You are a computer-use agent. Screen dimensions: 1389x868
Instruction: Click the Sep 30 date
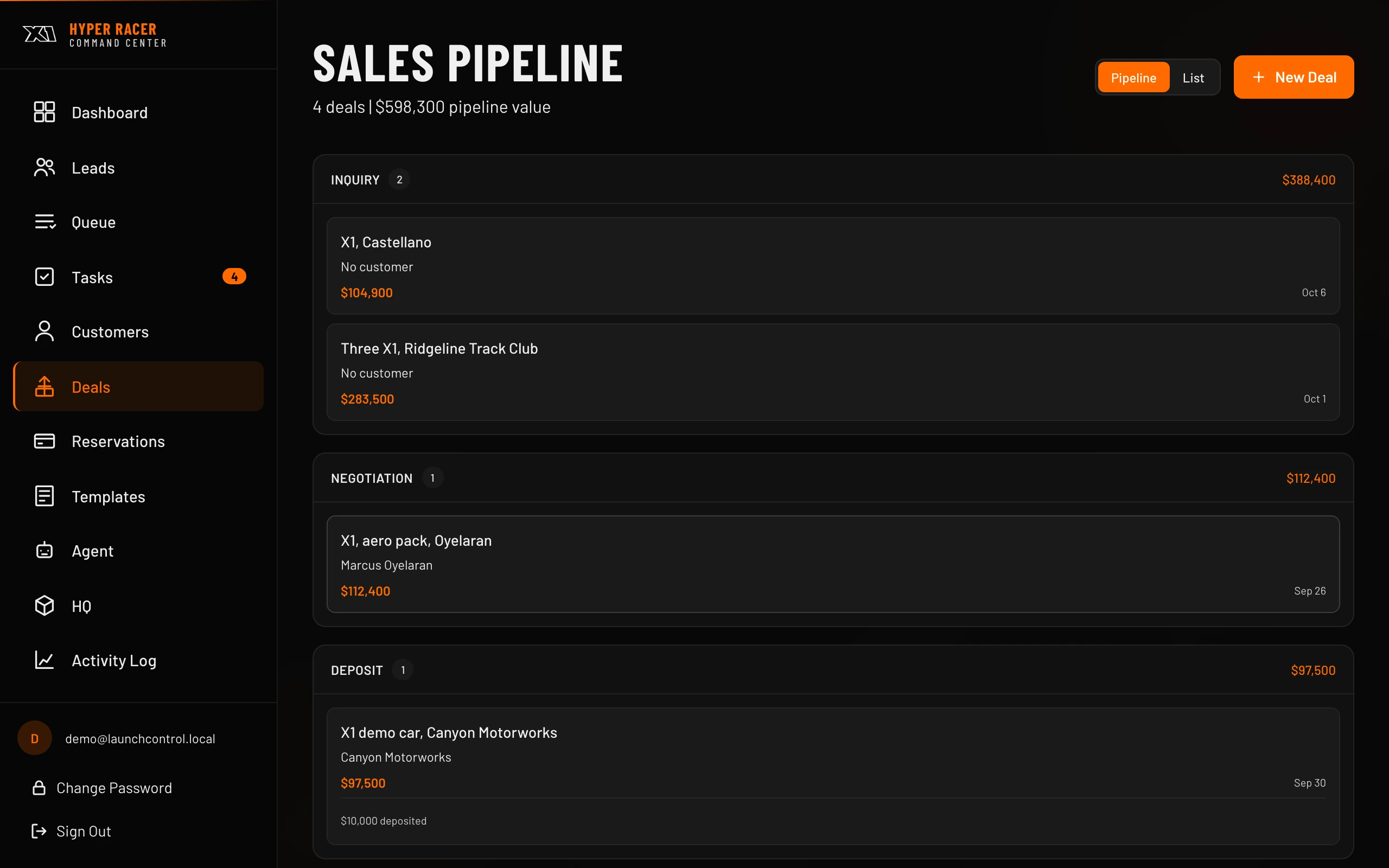point(1310,783)
